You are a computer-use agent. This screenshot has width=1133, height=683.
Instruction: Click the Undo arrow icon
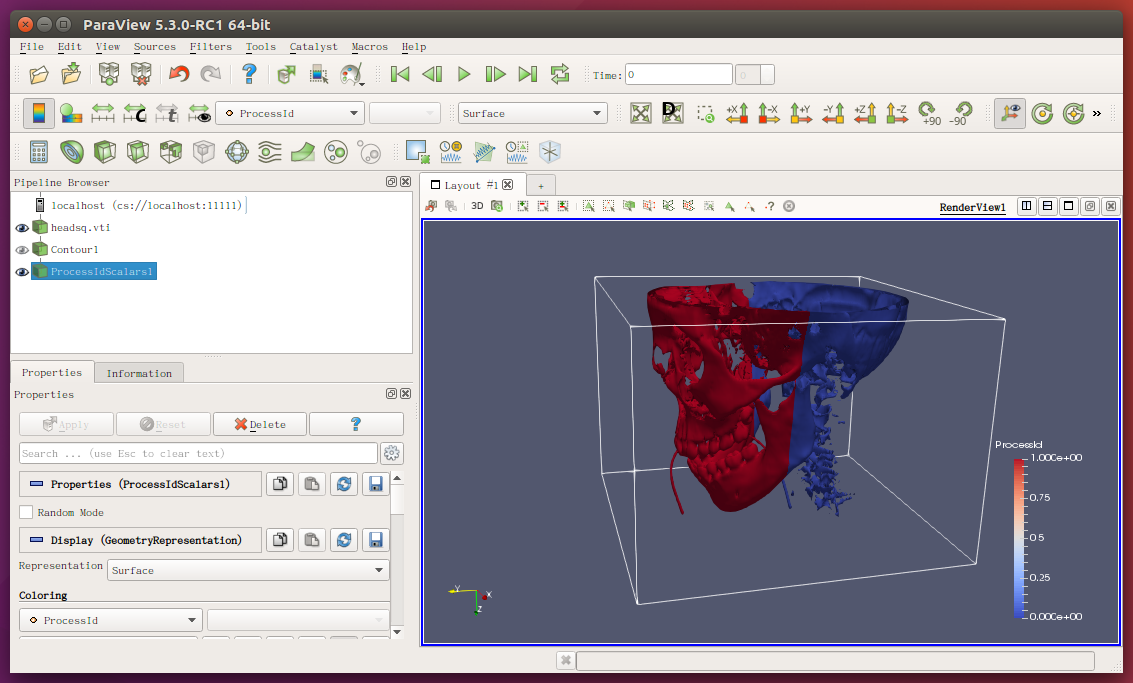point(178,74)
